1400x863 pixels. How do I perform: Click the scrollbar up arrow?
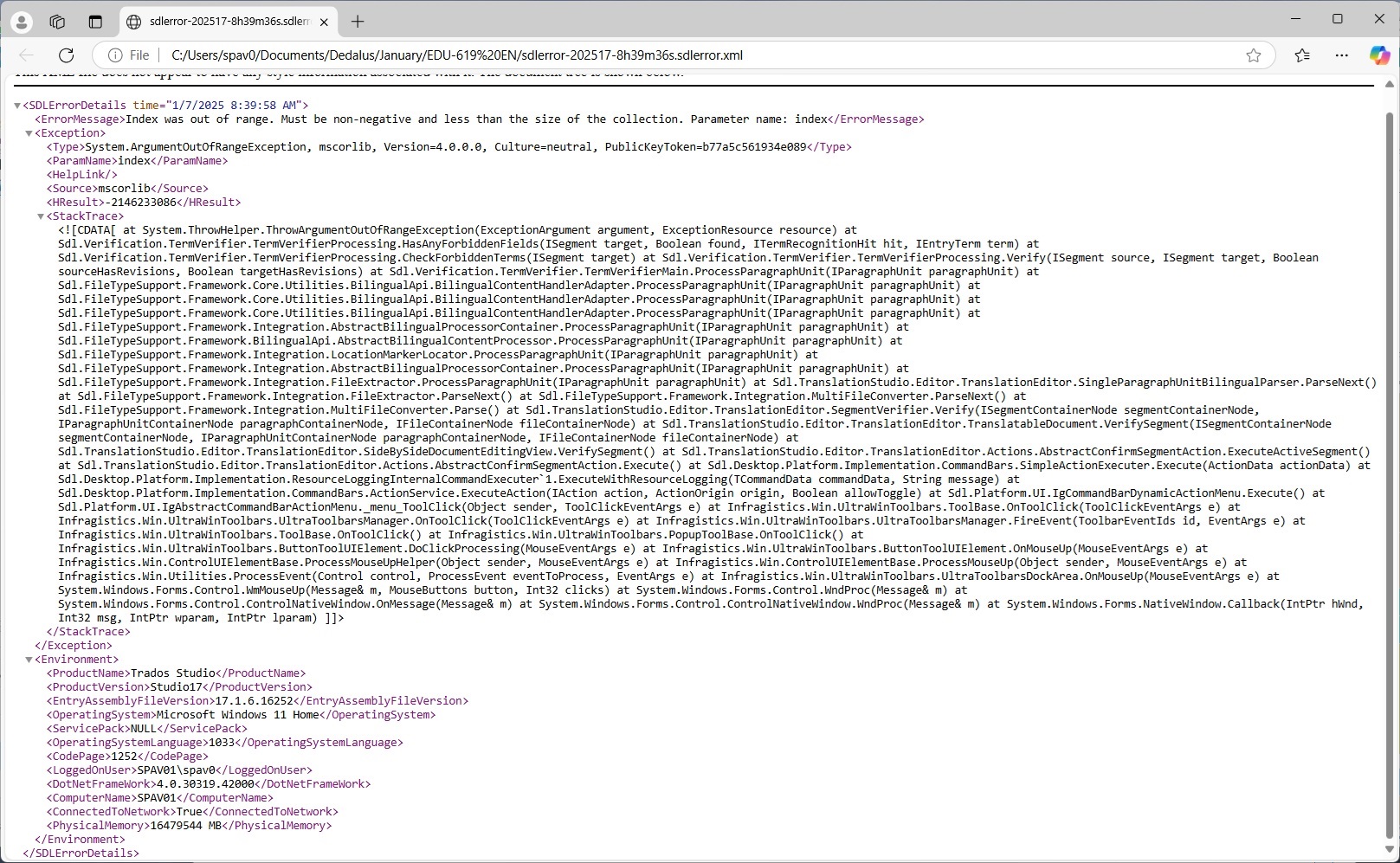pyautogui.click(x=1390, y=85)
